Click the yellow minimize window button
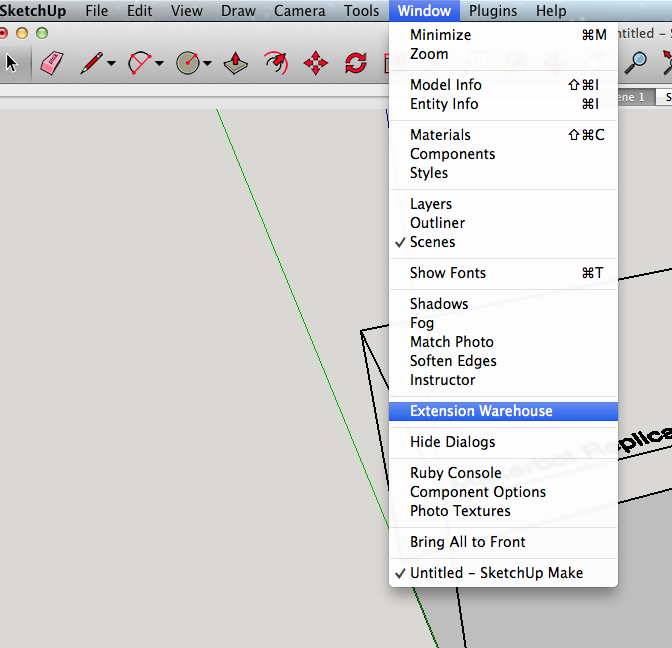672x648 pixels. (22, 33)
